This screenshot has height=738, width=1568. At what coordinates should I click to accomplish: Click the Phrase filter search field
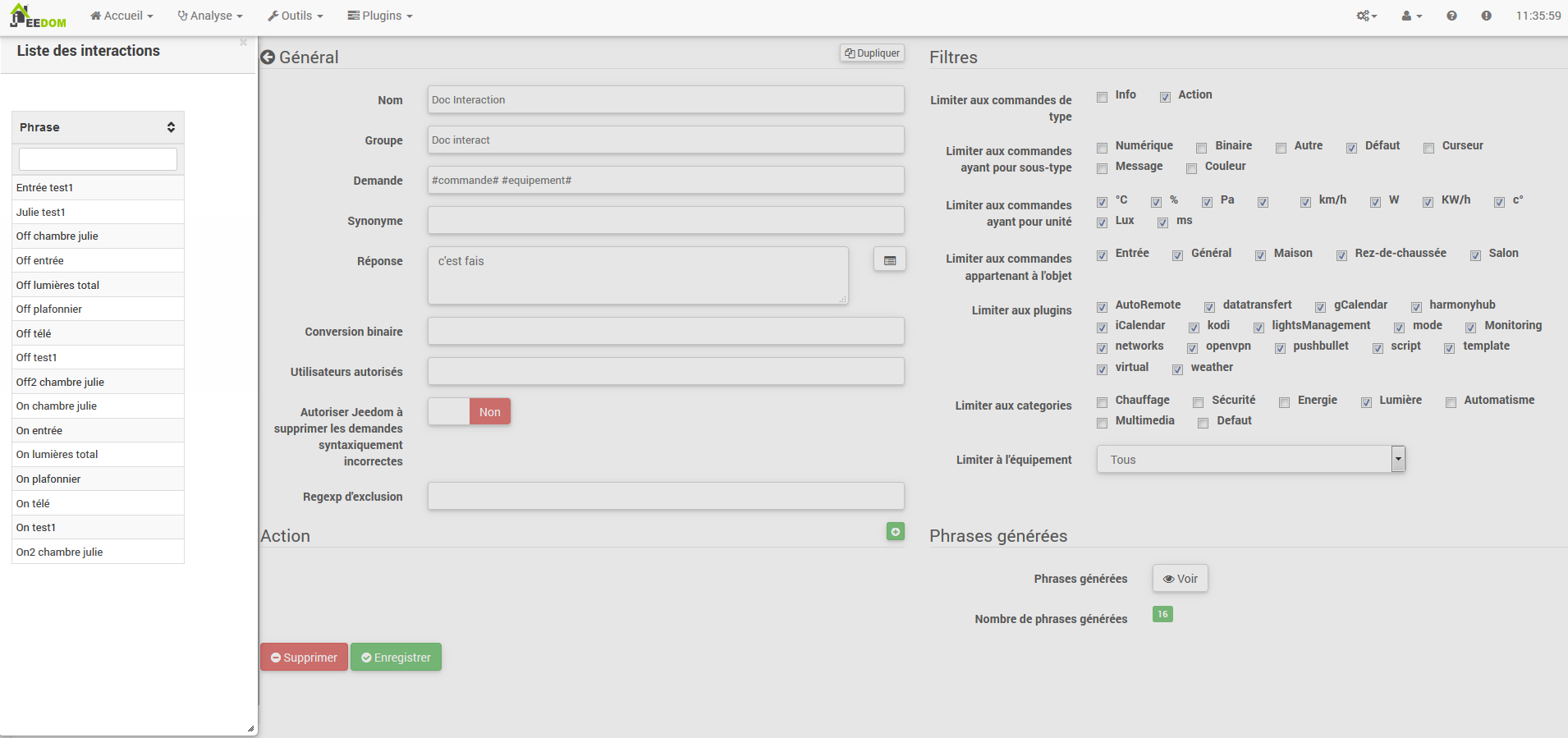tap(98, 159)
